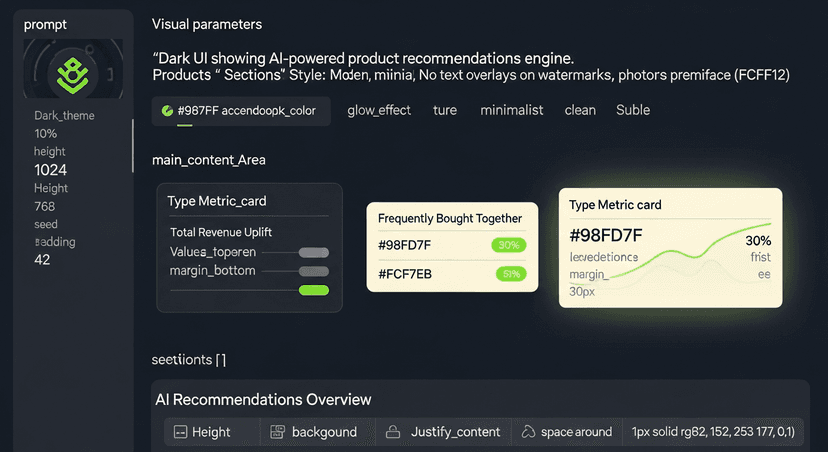The image size is (828, 452).
Task: Select the clean style tag
Action: click(x=580, y=110)
